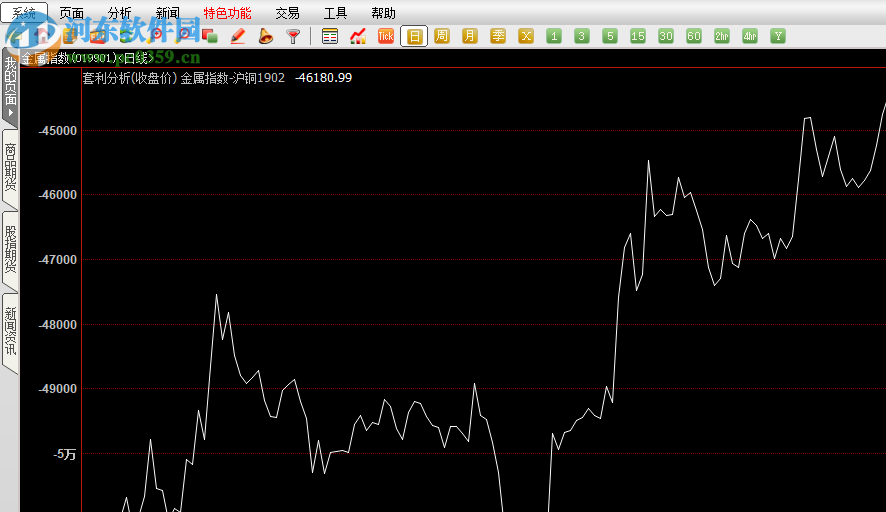Click the -47000 axis label

[x=58, y=259]
